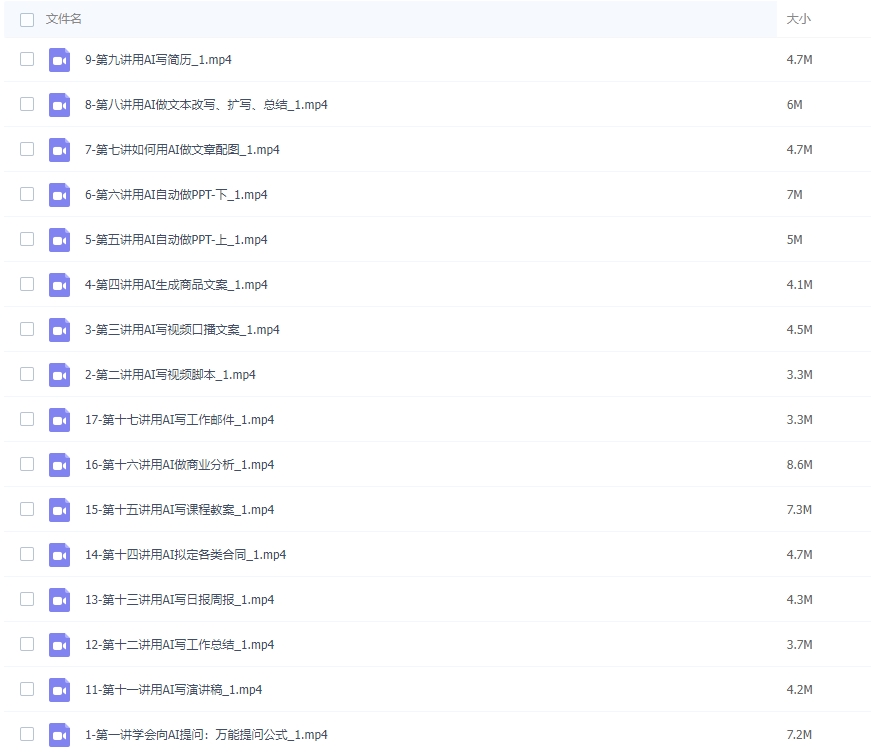Open 15-第十五讲用AI写课程教案_1.mp4

point(178,509)
